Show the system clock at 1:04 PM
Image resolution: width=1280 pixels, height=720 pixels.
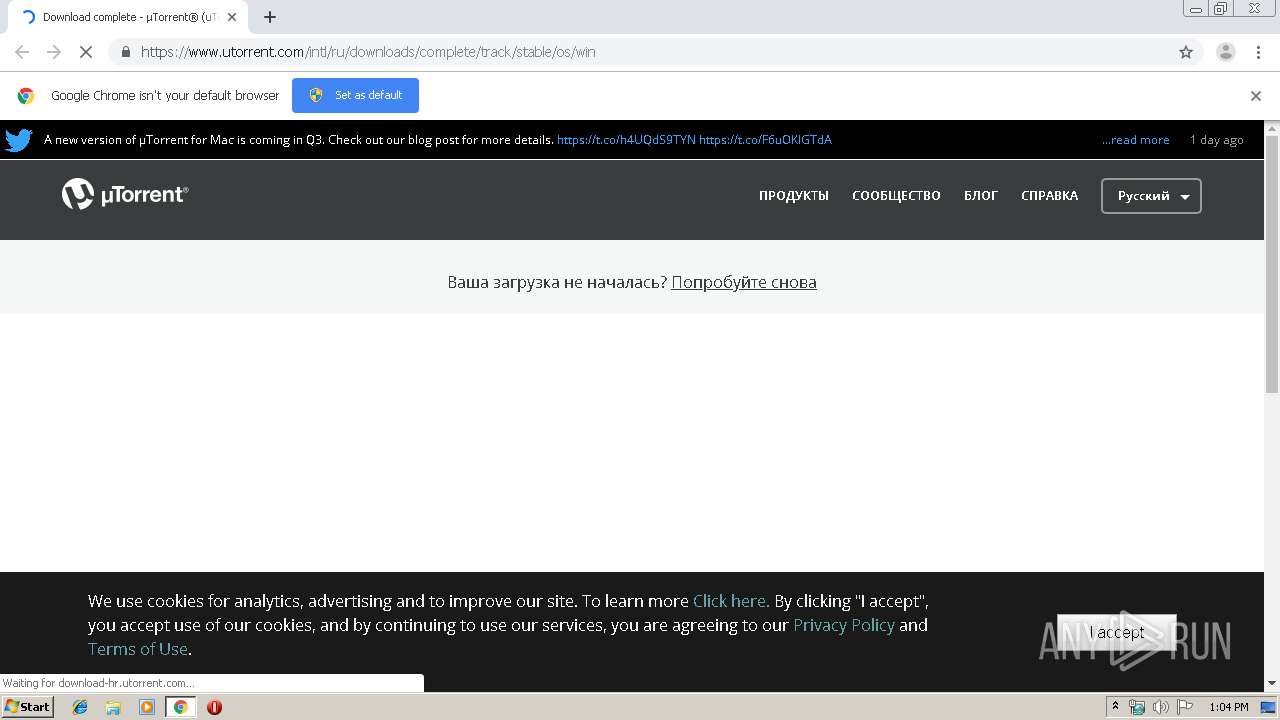click(x=1228, y=707)
